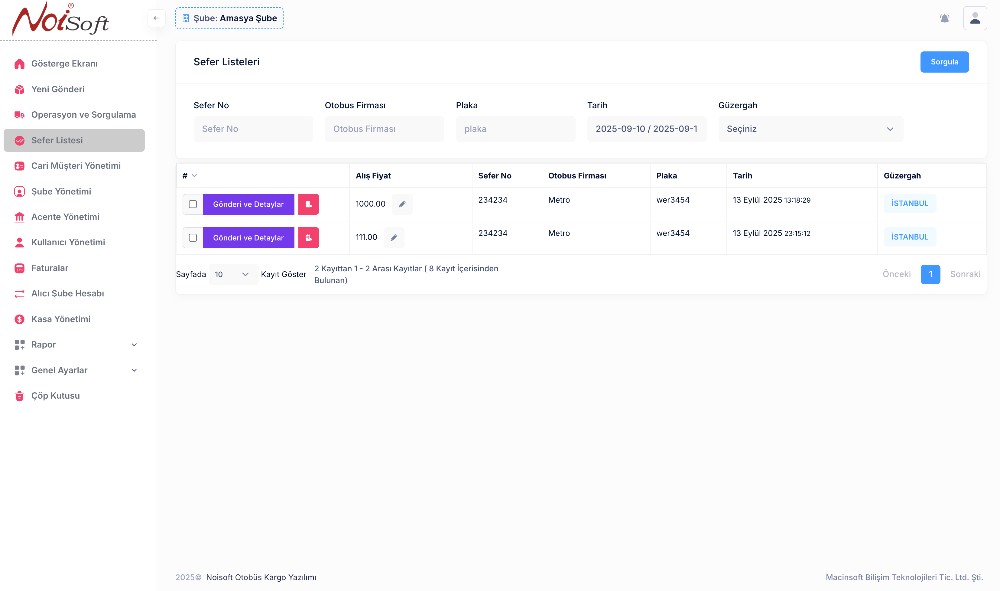Click the pencil edit icon beside 1000.00

click(x=402, y=204)
